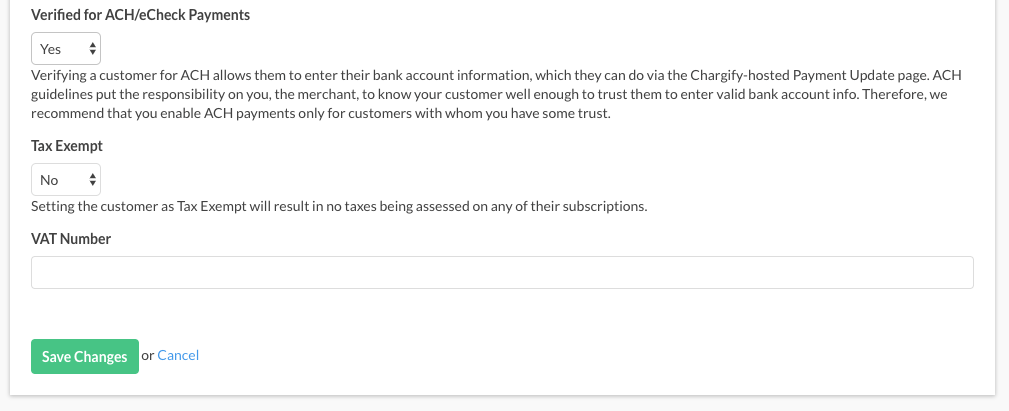
Task: Open the ACH/eCheck verification dropdown showing Yes
Action: click(x=66, y=49)
